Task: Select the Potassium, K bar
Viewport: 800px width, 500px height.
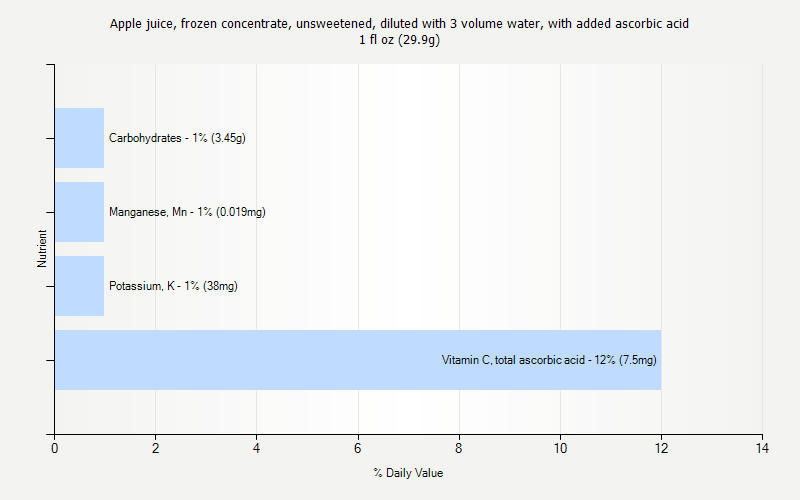Action: click(79, 286)
